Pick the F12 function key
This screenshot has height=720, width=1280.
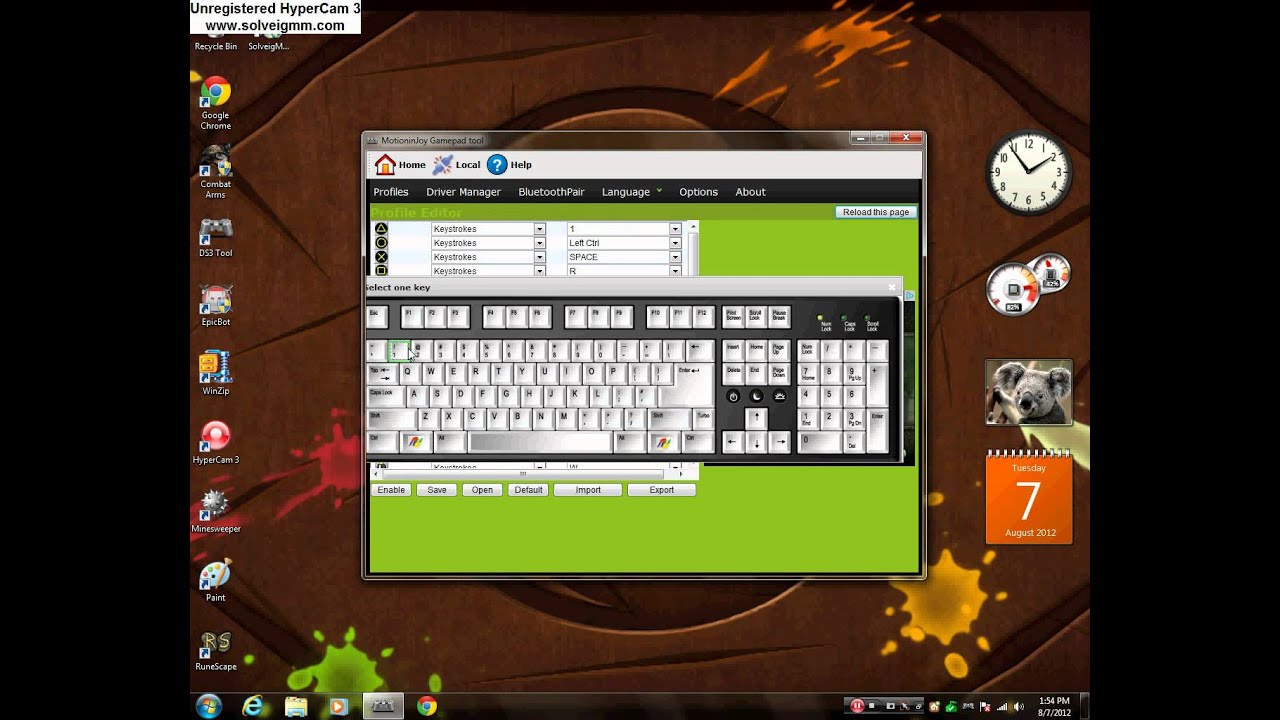point(703,316)
